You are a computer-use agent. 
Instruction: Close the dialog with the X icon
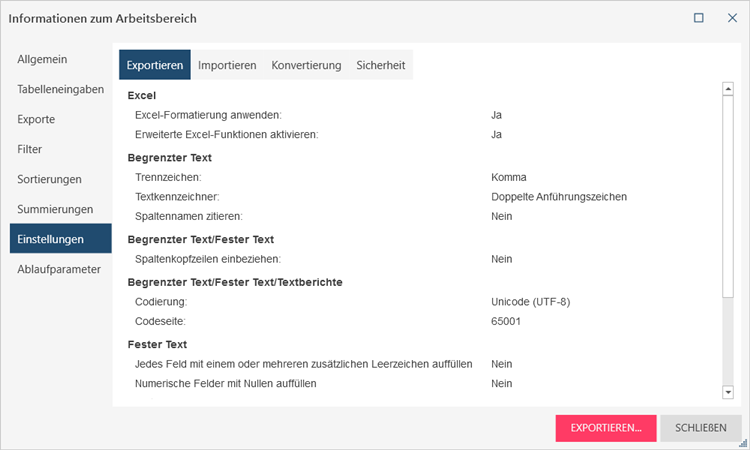point(732,18)
